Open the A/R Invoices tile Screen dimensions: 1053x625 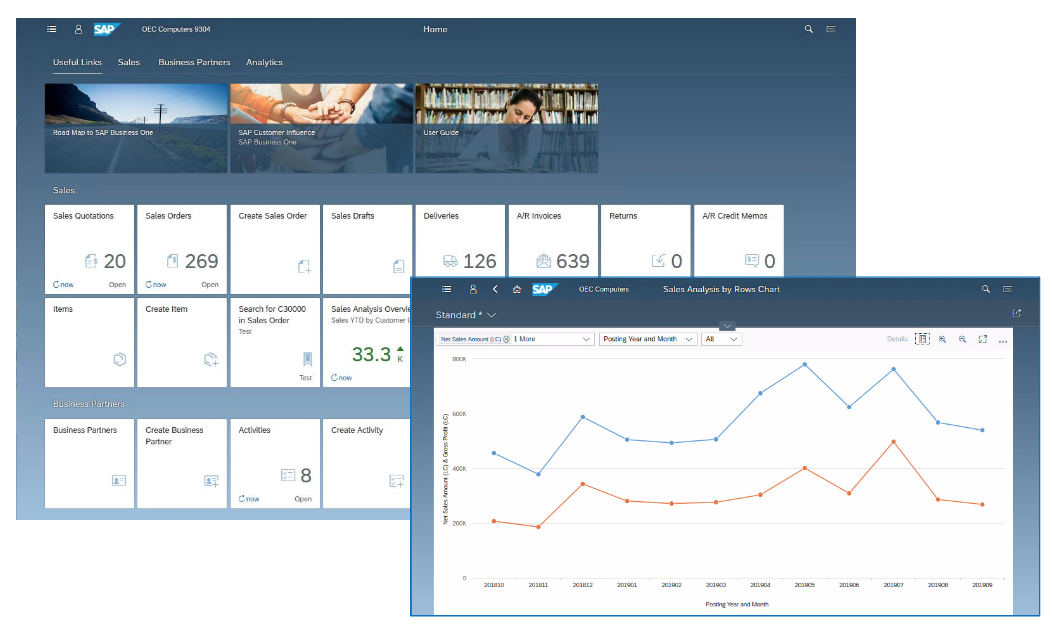point(553,241)
